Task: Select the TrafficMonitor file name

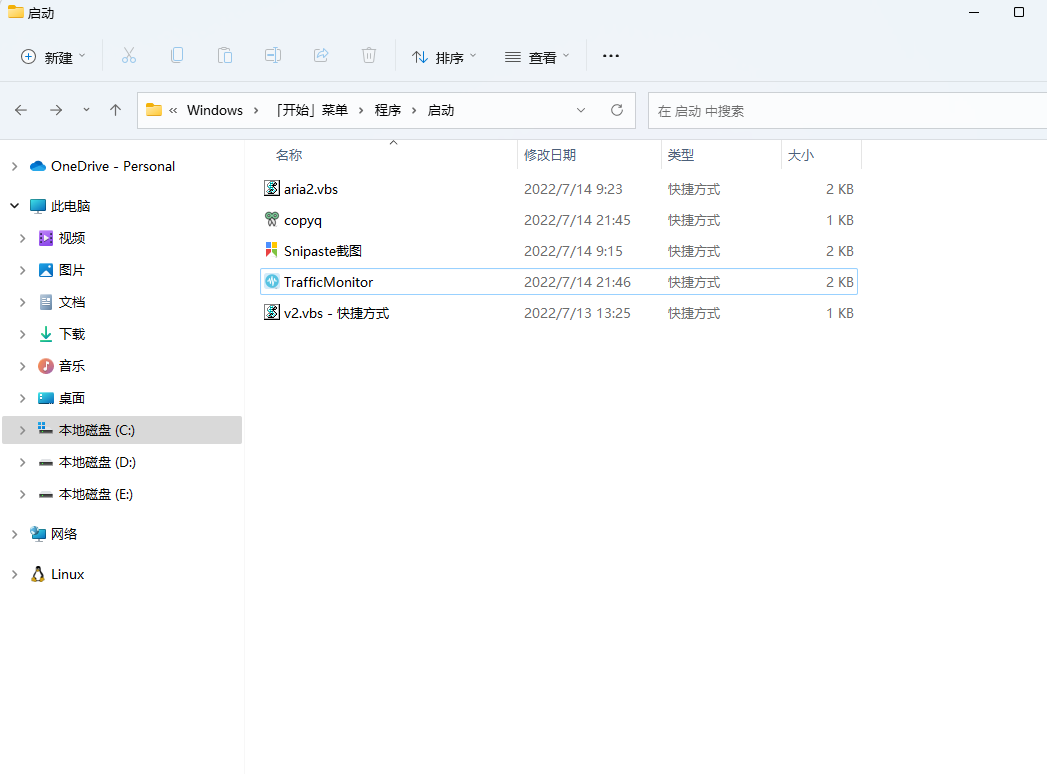Action: 328,282
